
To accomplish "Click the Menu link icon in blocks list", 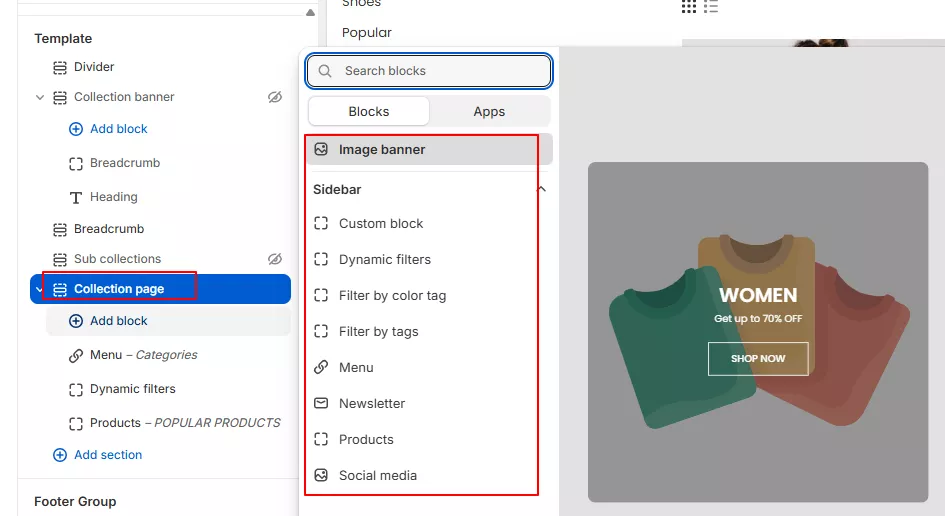I will [x=321, y=367].
